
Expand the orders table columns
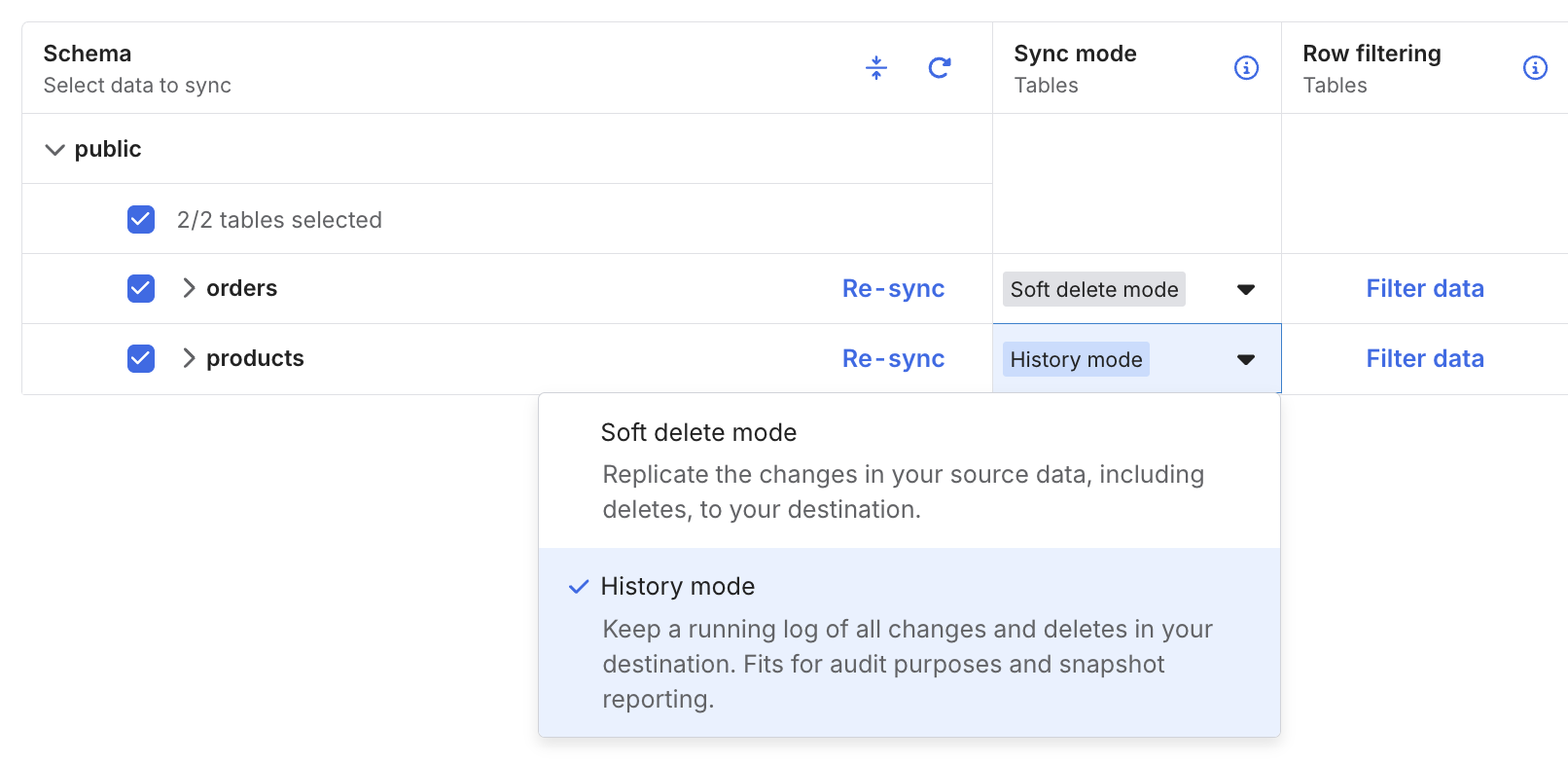(x=189, y=288)
